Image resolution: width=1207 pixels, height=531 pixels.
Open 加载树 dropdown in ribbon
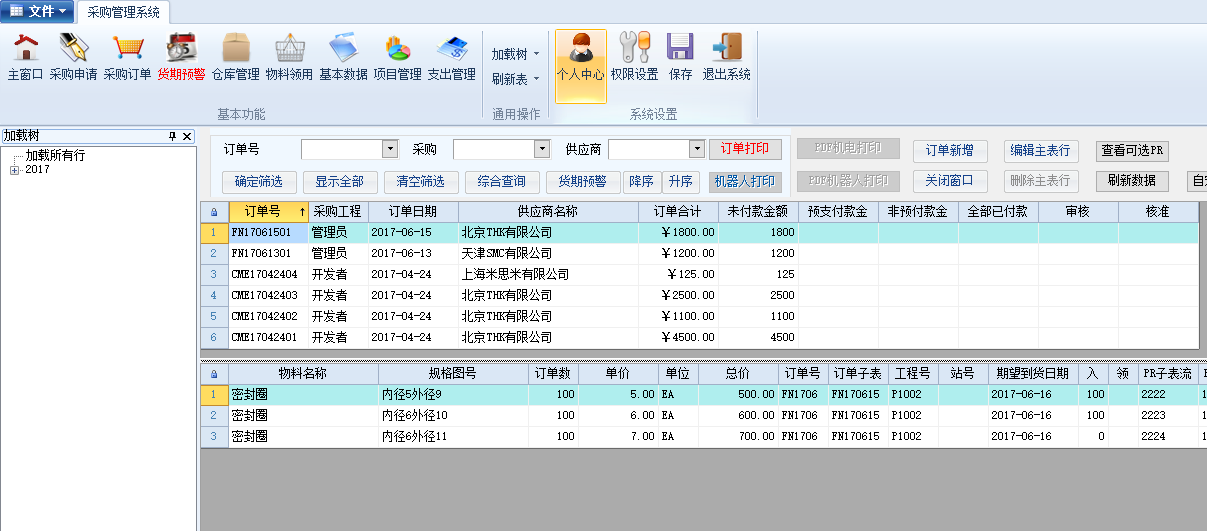point(516,54)
